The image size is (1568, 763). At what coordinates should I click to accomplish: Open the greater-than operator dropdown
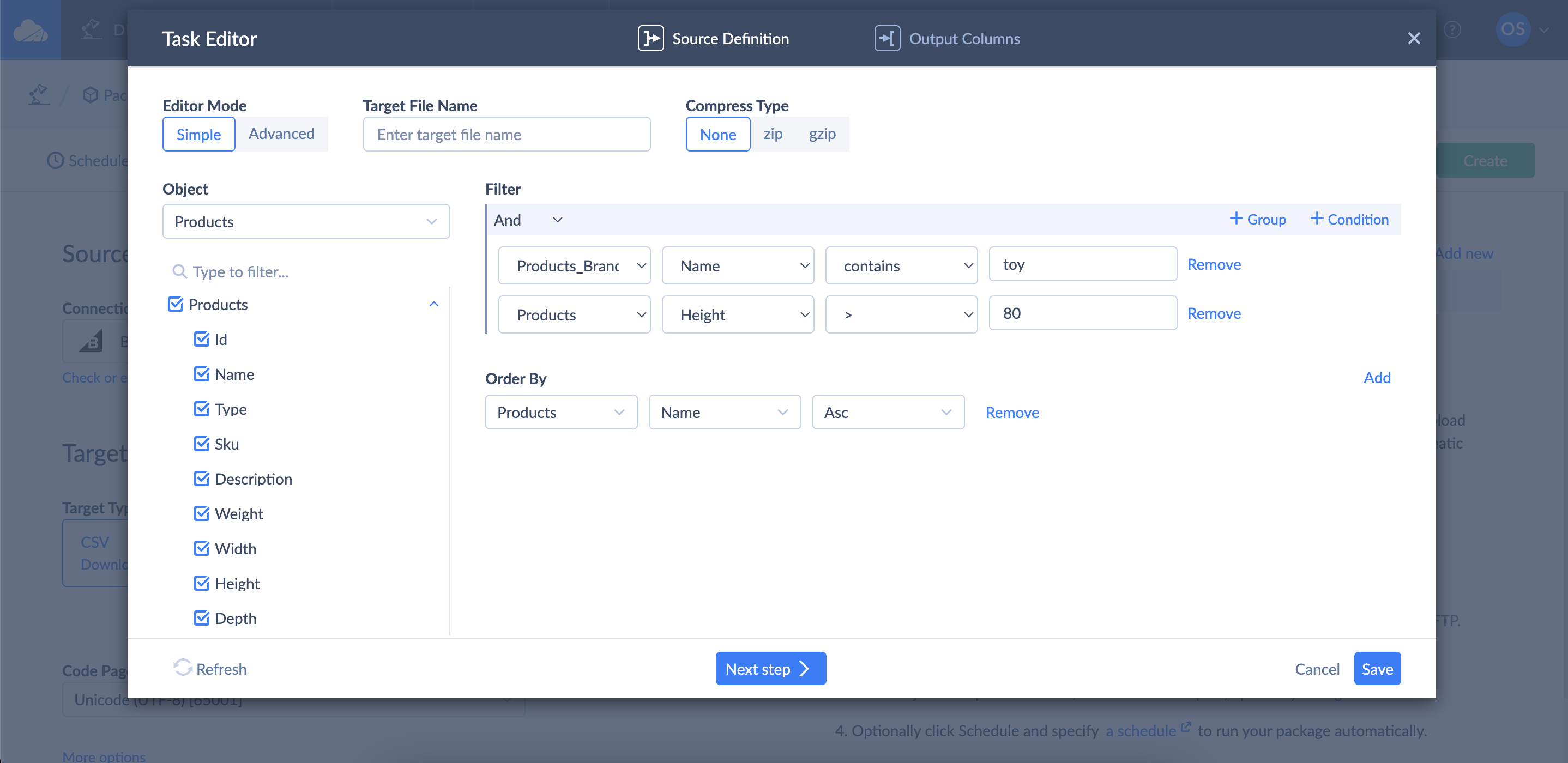[901, 314]
